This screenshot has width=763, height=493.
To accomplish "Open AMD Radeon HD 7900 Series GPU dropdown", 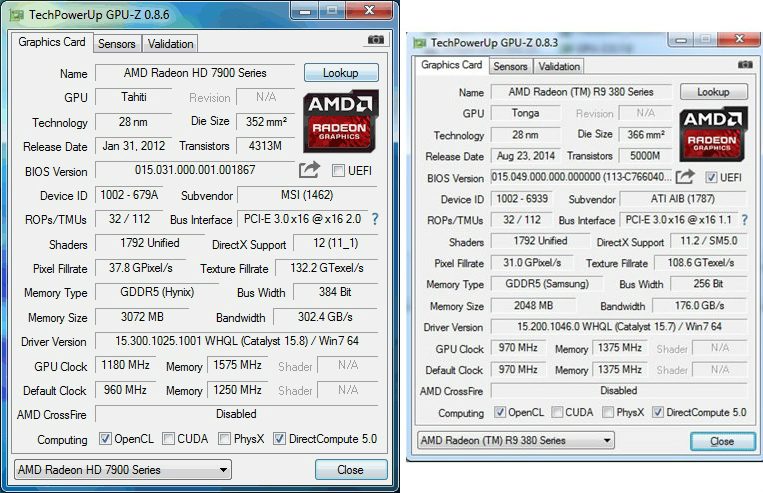I will 123,470.
